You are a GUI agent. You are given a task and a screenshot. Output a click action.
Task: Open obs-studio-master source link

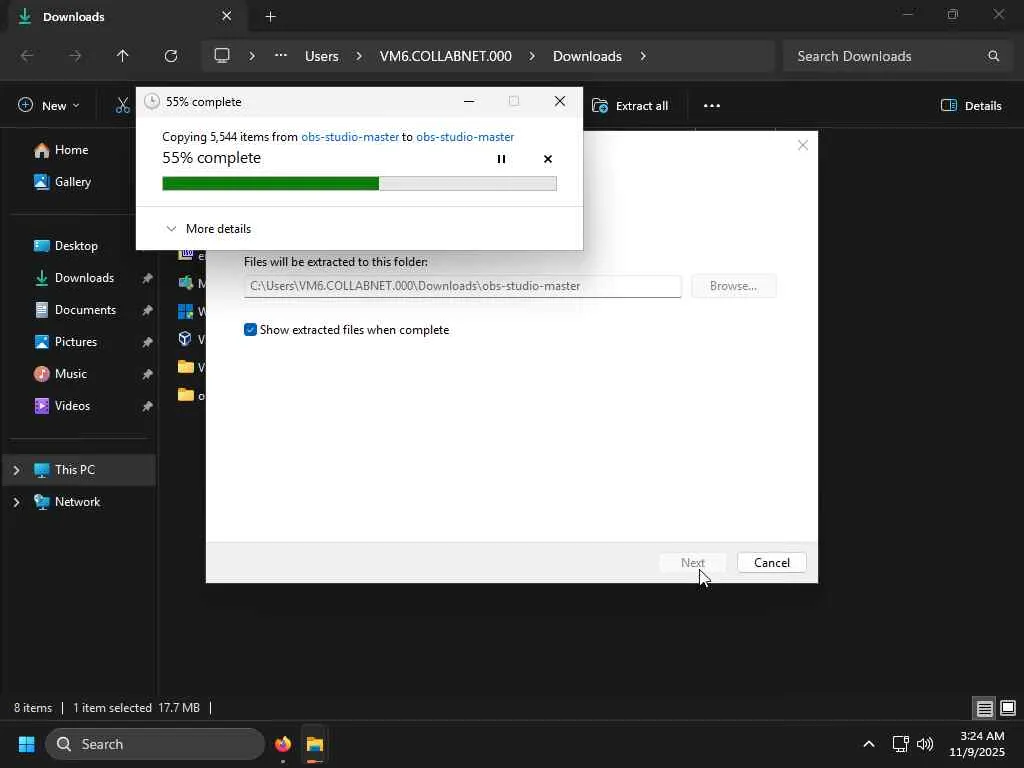click(349, 136)
